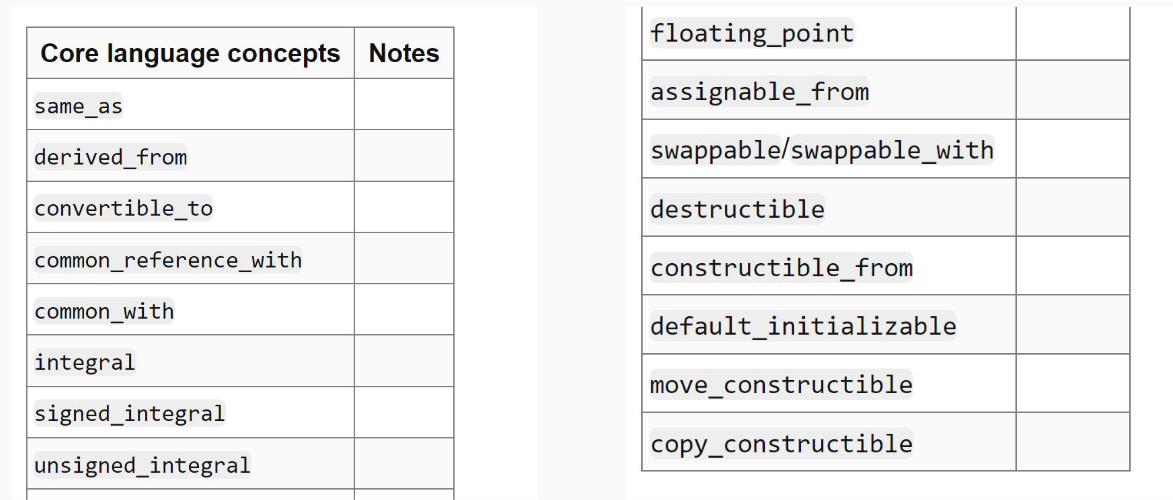Click constructible_from in the table
The image size is (1173, 500).
point(781,267)
